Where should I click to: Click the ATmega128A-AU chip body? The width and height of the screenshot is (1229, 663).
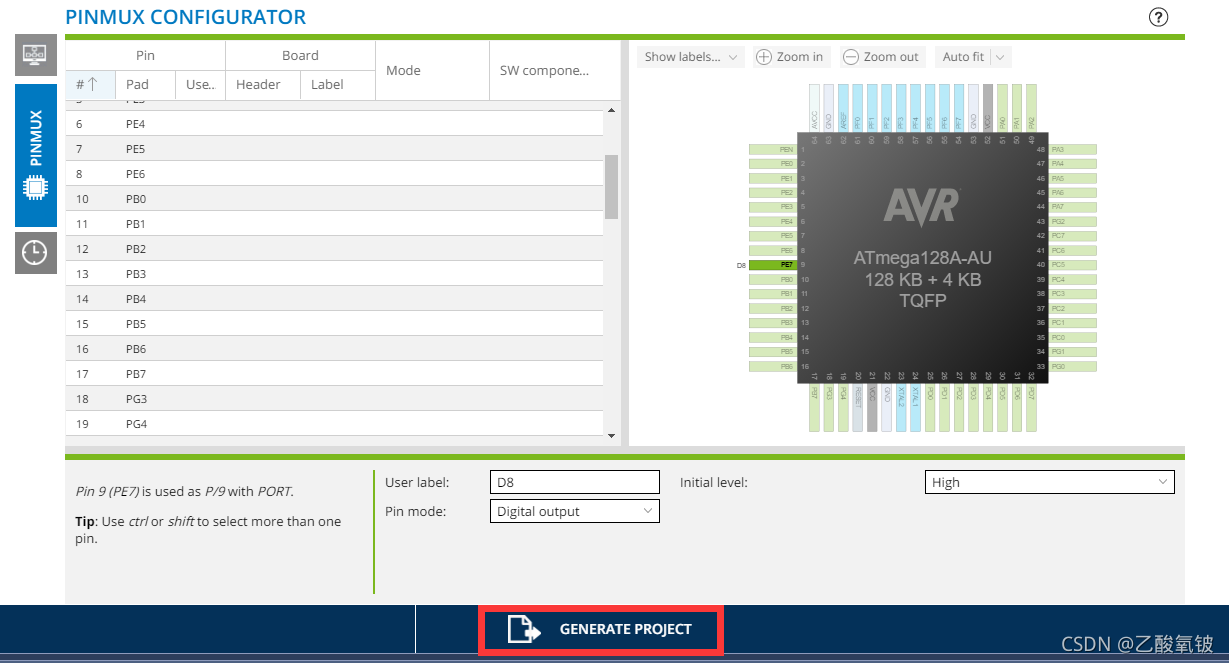pyautogui.click(x=923, y=258)
